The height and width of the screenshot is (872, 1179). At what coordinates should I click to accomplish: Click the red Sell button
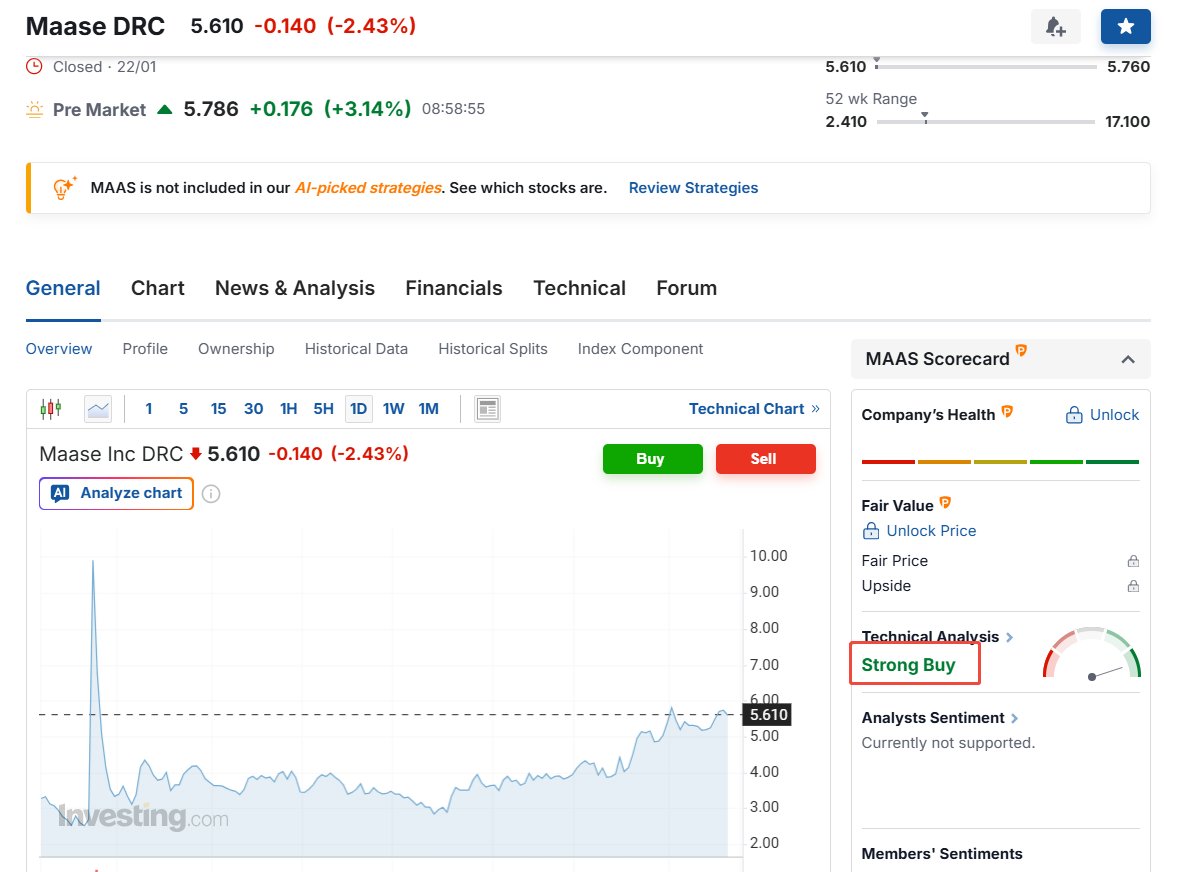pos(765,459)
